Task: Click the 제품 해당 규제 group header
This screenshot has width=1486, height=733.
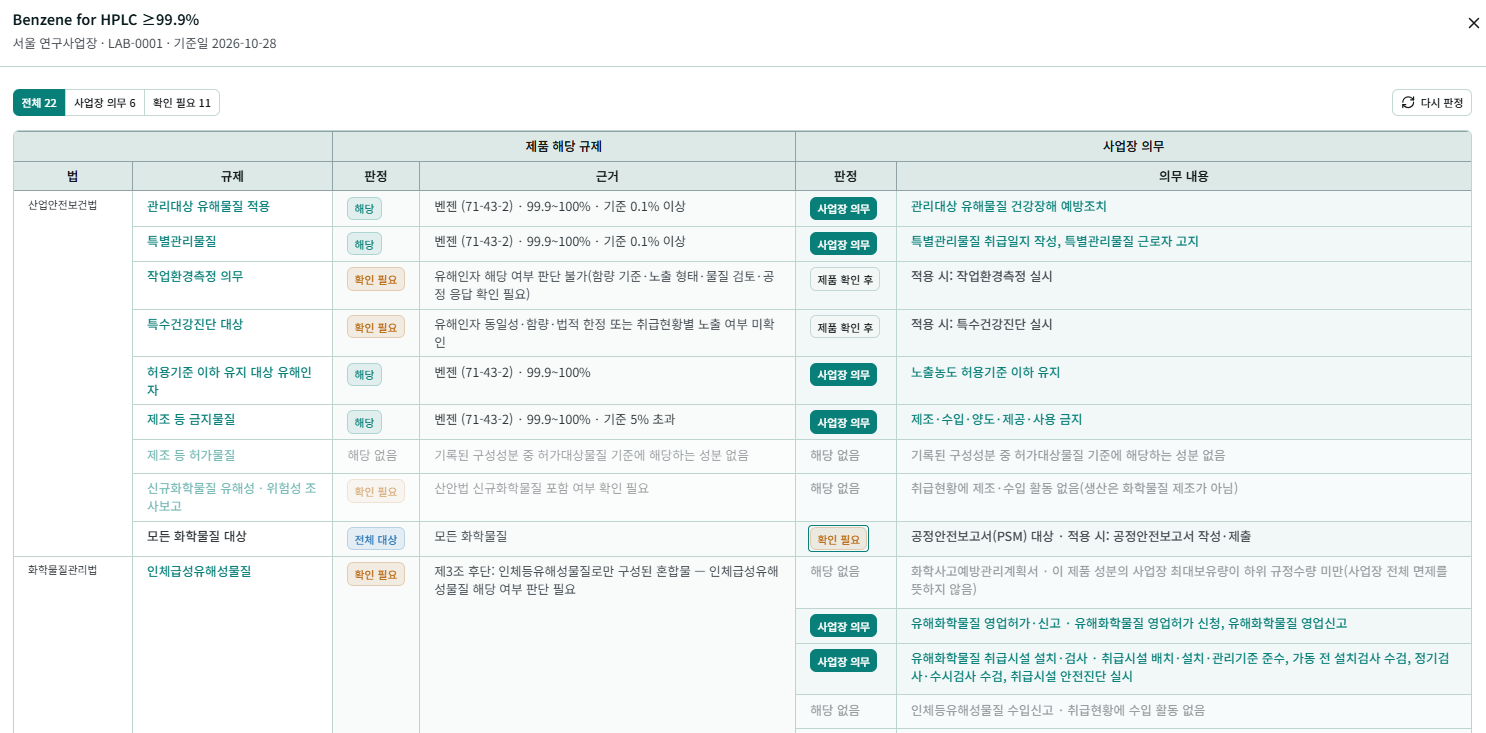Action: tap(564, 146)
